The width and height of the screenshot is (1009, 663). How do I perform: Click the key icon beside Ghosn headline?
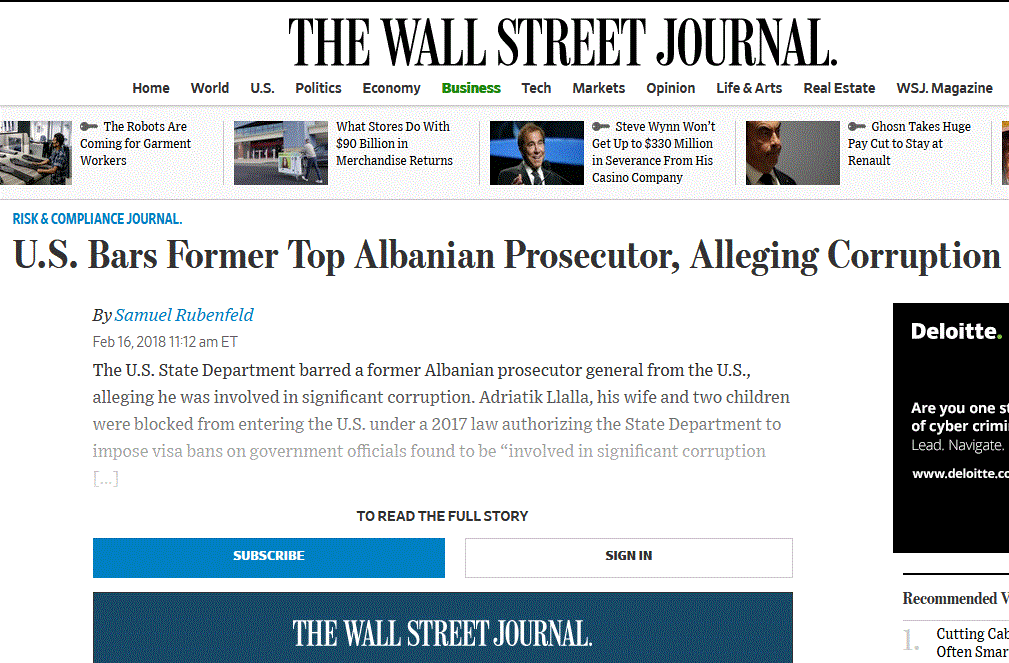coord(857,127)
